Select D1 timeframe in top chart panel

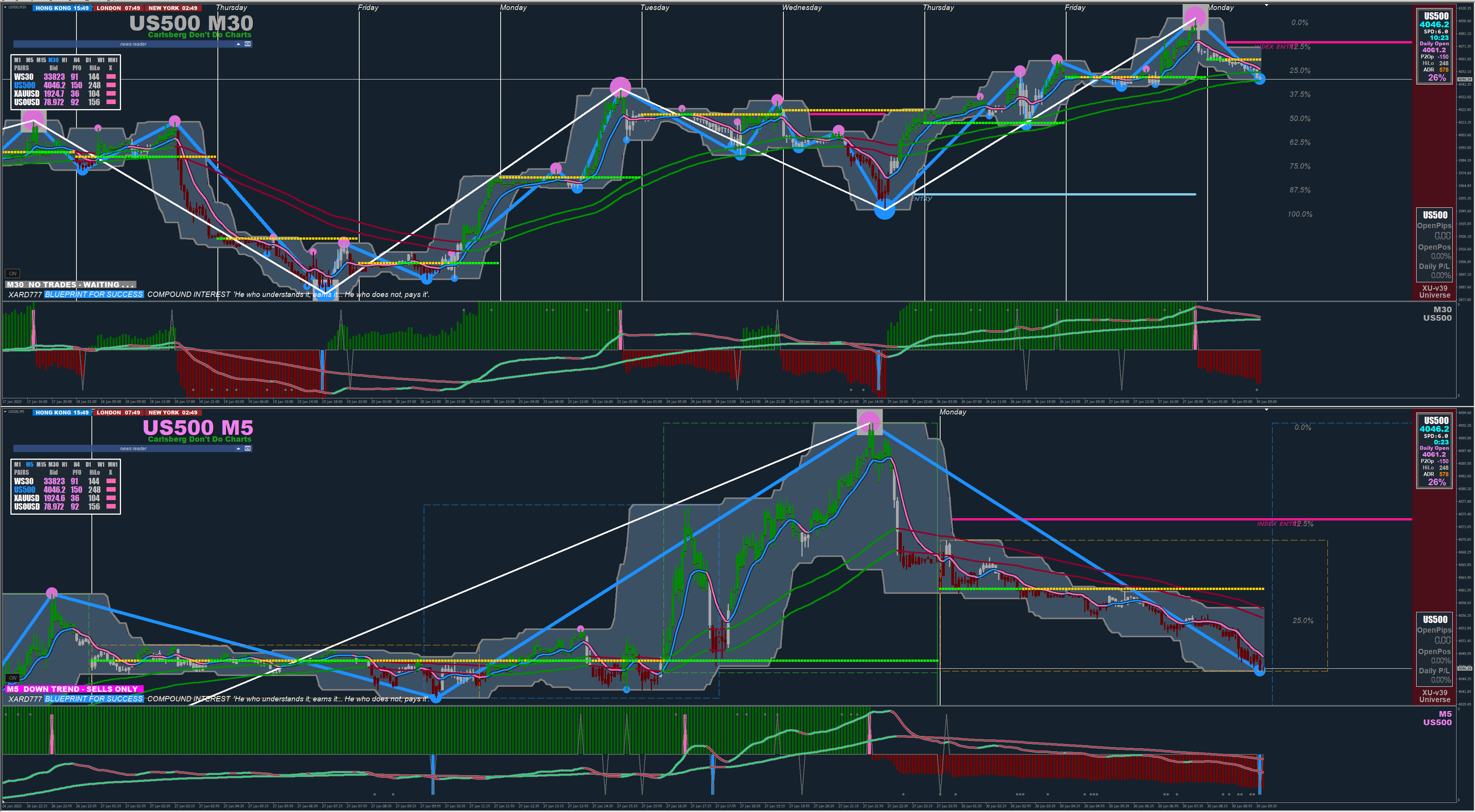tap(88, 60)
